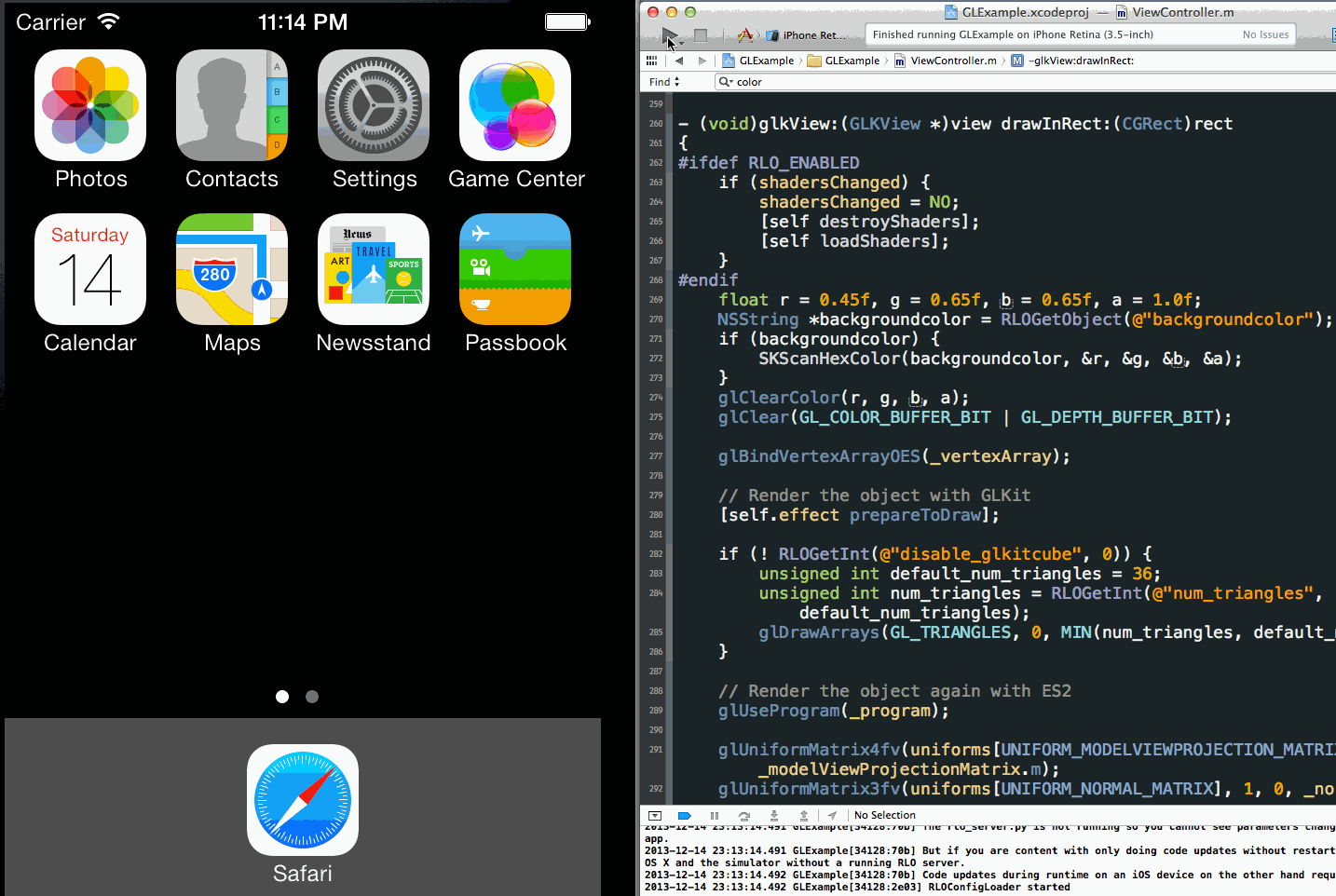
Task: Click the Stop button in Xcode toolbar
Action: [x=701, y=35]
